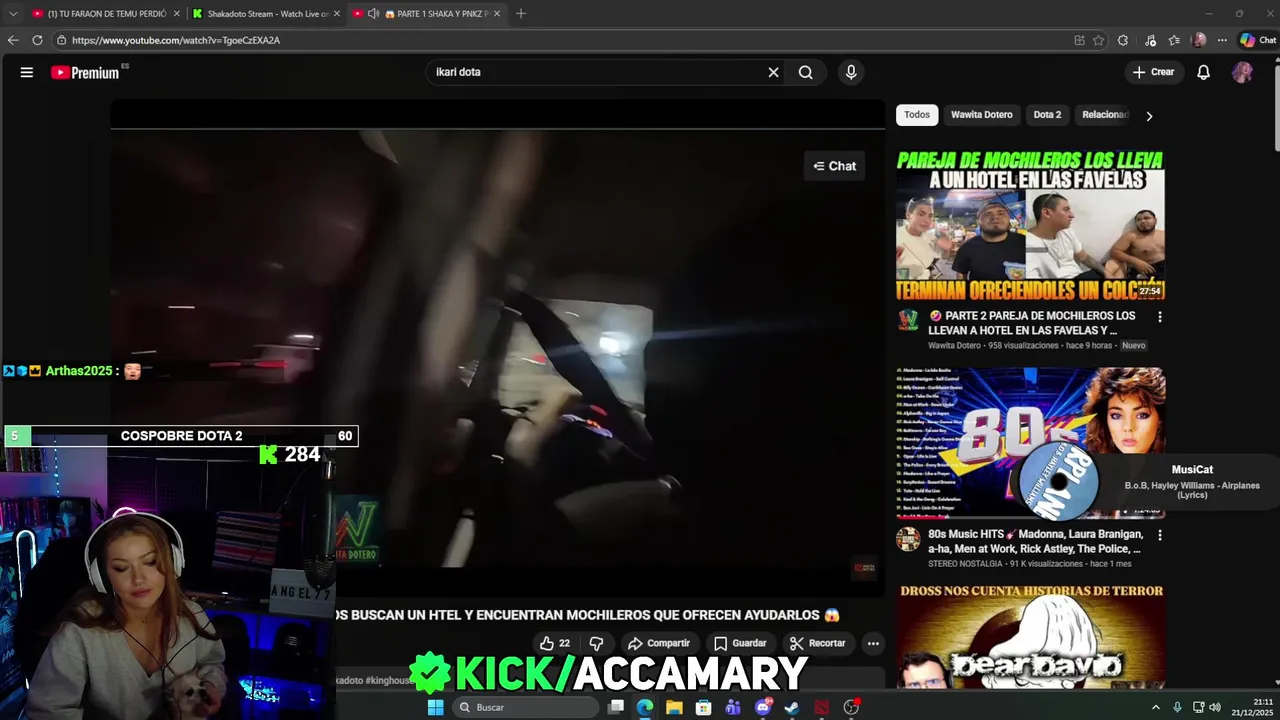Dislike the video with thumbs down
This screenshot has width=1280, height=720.
596,643
